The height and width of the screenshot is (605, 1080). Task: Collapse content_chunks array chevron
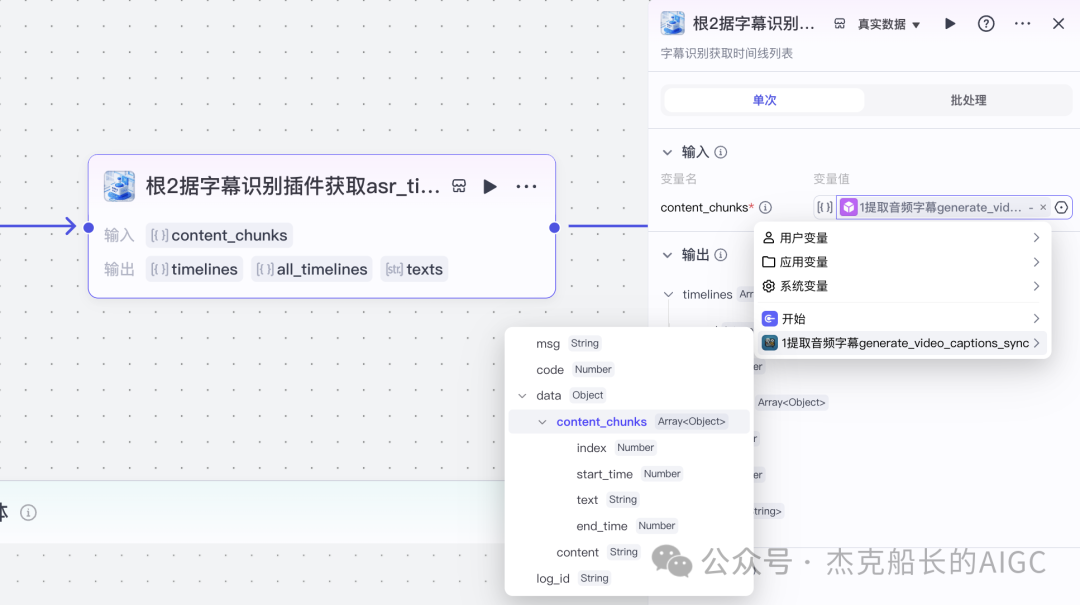click(x=542, y=422)
